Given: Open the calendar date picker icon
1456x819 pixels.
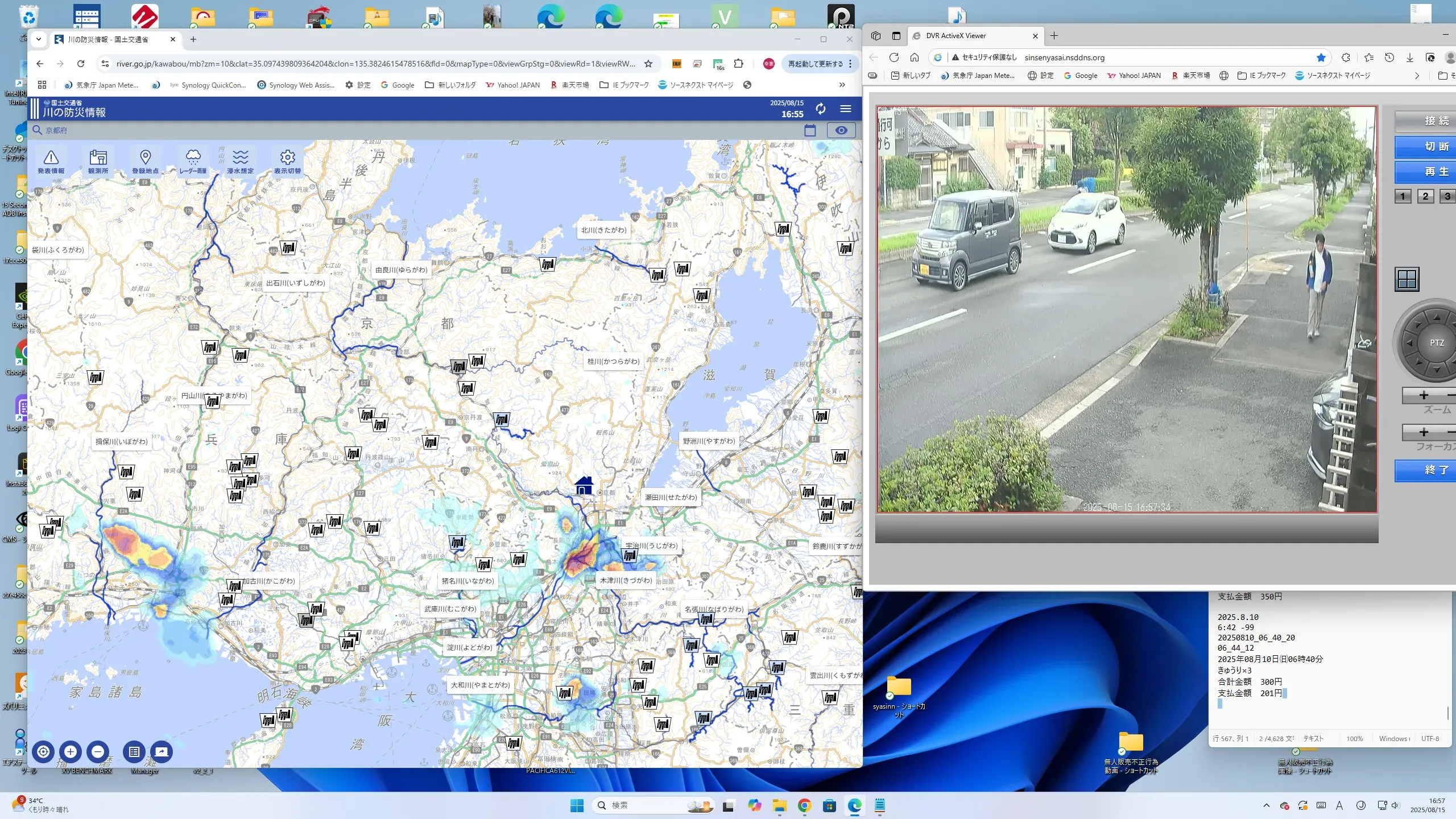Looking at the screenshot, I should pyautogui.click(x=810, y=130).
